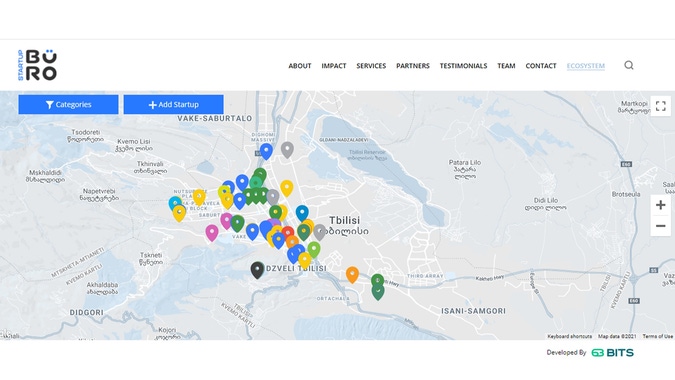675x380 pixels.
Task: Click the search magnifier icon
Action: click(629, 65)
